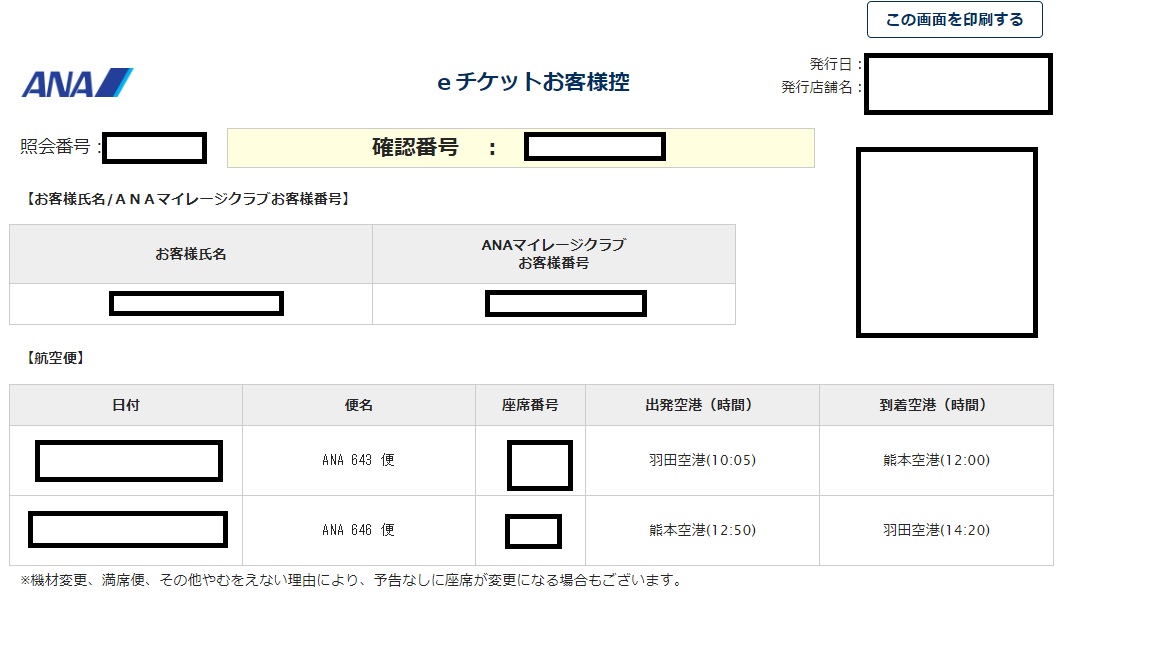The width and height of the screenshot is (1152, 648).
Task: Click the 到着空港（時間） column header
Action: pyautogui.click(x=935, y=405)
